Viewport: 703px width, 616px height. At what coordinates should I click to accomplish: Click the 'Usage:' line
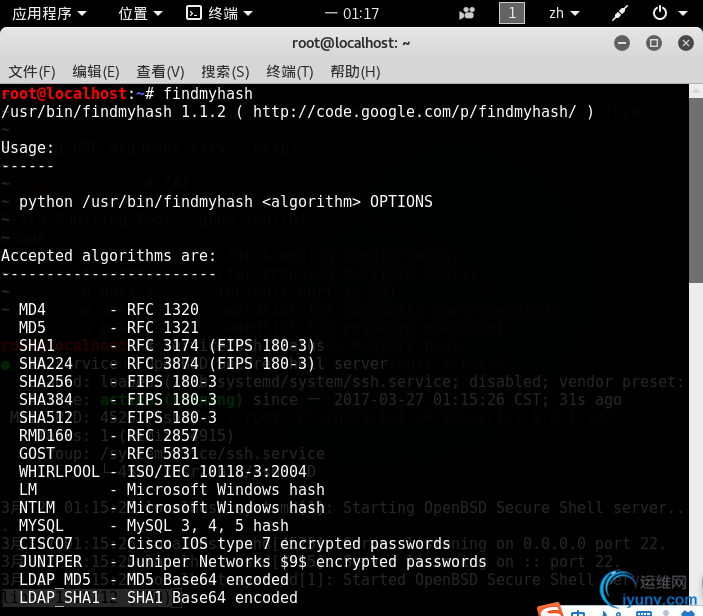27,147
